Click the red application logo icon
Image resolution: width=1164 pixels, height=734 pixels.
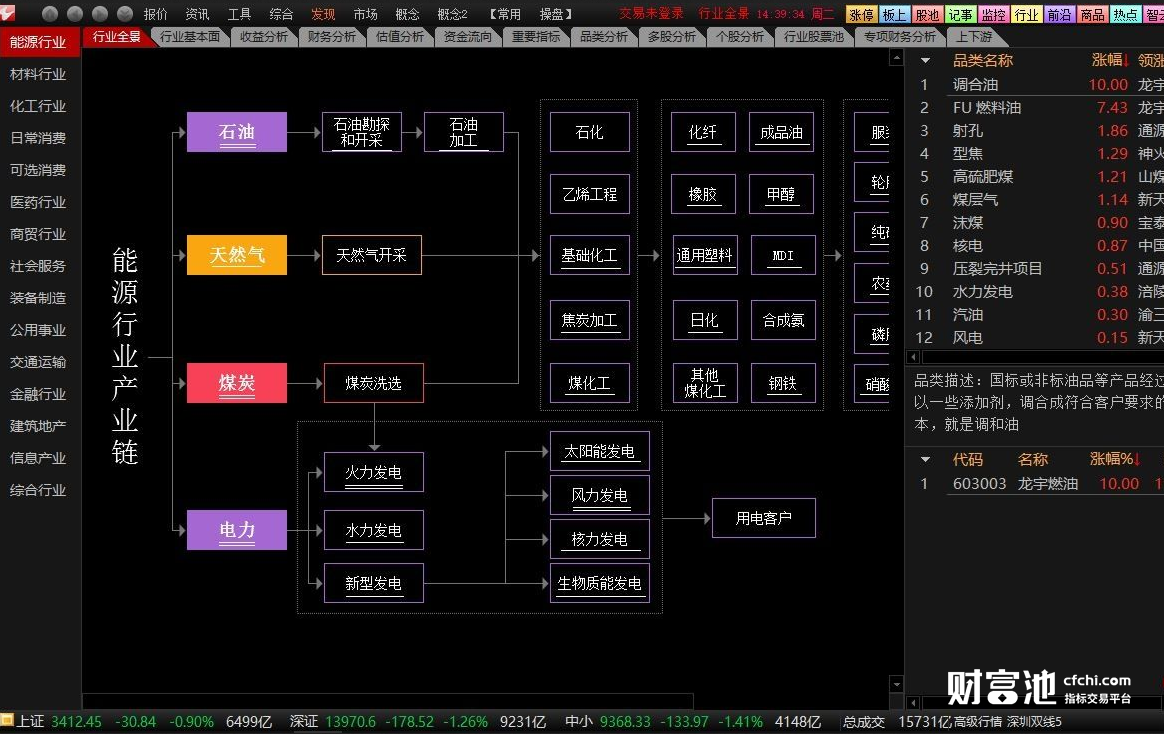click(8, 13)
